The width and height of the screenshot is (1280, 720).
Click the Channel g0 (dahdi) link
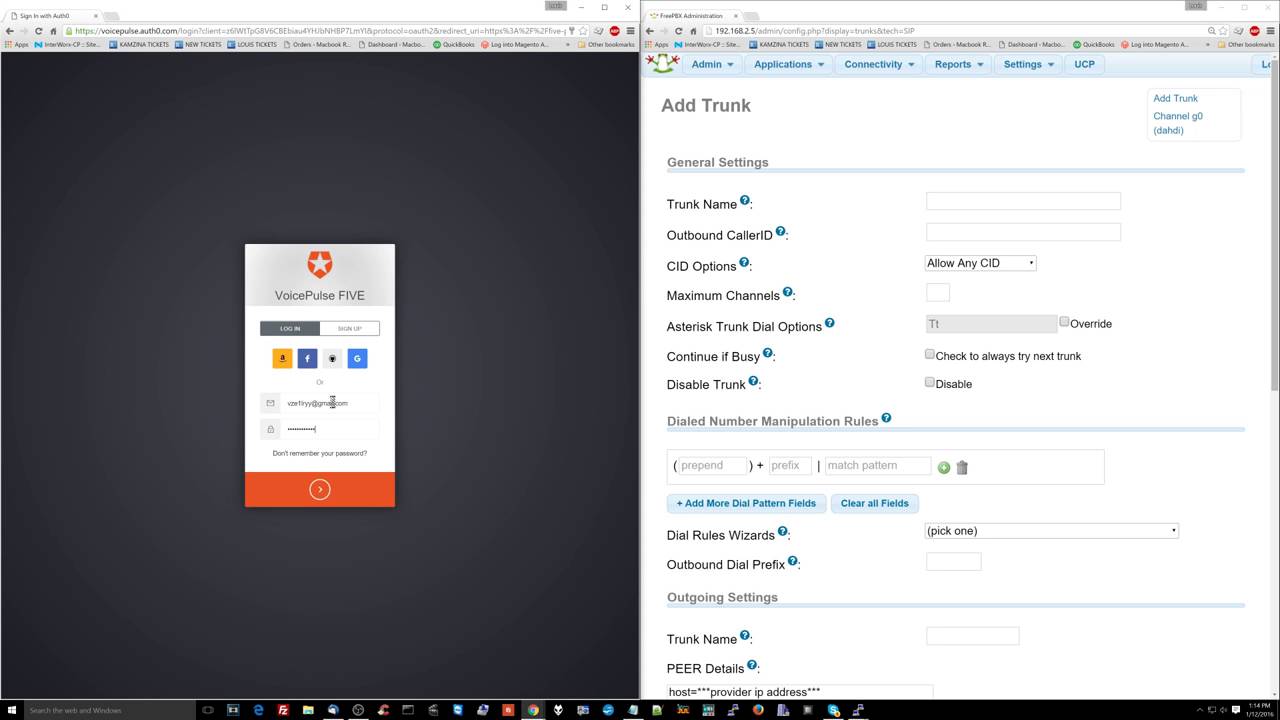(1178, 123)
